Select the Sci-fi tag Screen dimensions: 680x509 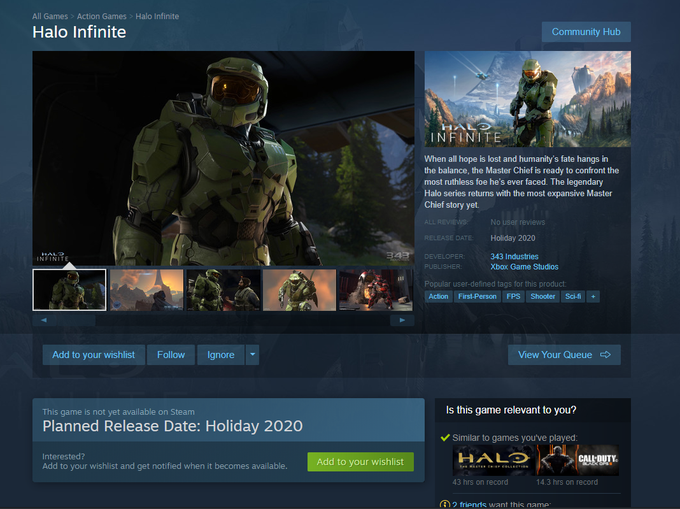coord(573,297)
